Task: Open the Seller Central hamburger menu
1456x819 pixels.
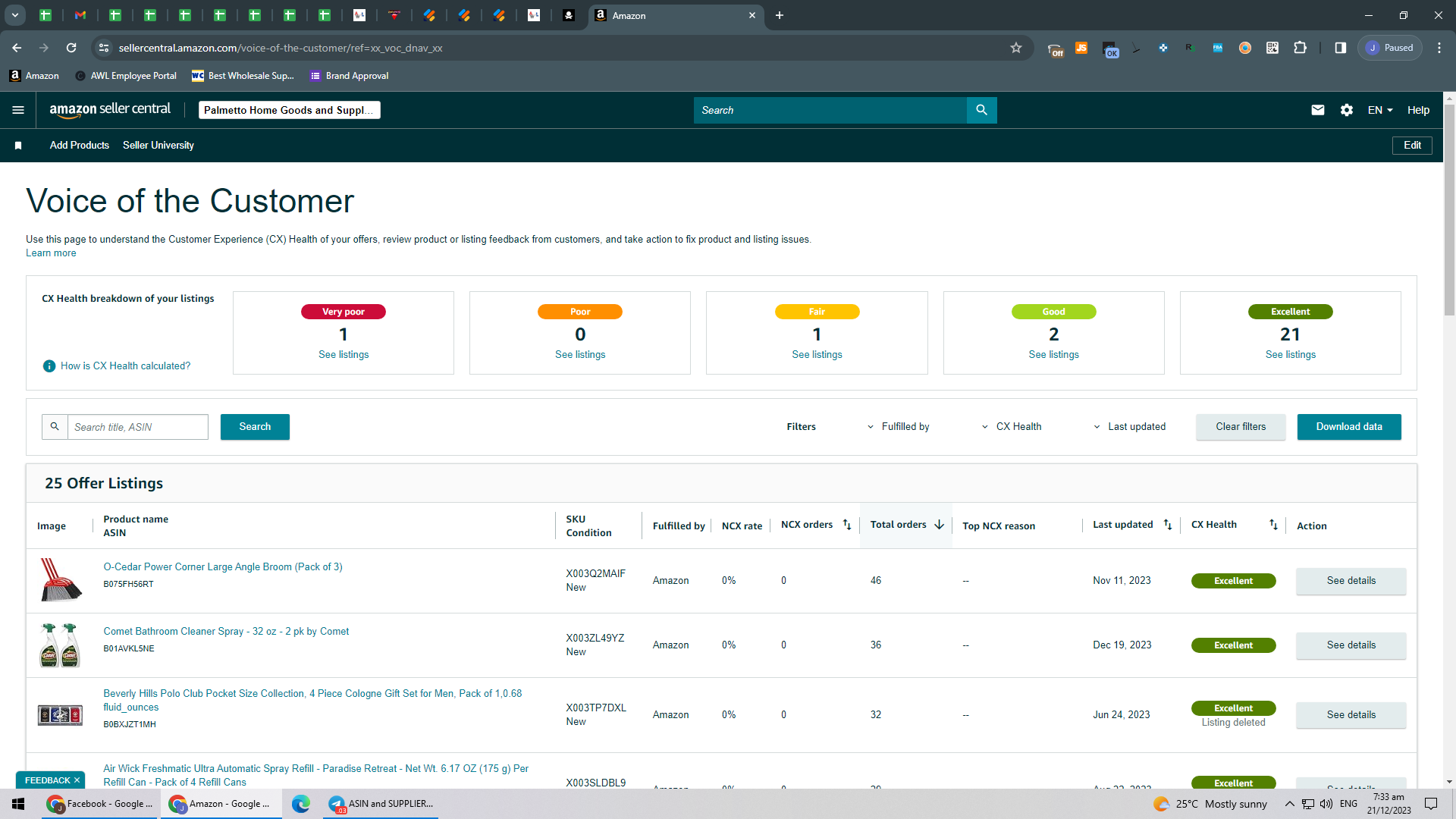Action: 18,110
